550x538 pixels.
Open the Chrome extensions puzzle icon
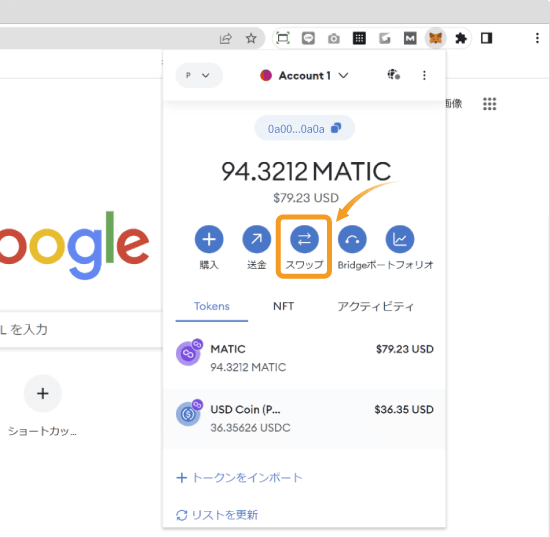461,38
